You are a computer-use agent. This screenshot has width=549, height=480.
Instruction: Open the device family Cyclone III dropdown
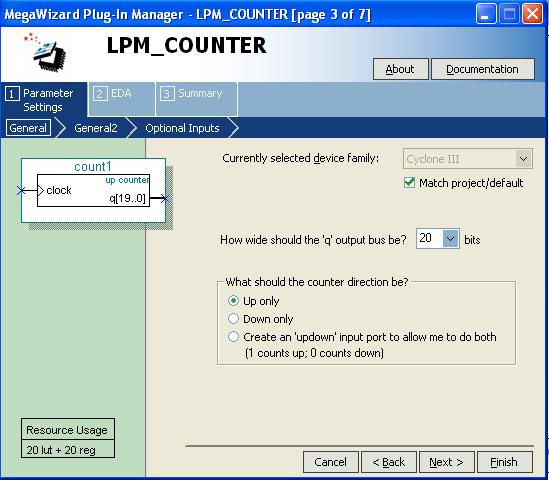tap(467, 159)
